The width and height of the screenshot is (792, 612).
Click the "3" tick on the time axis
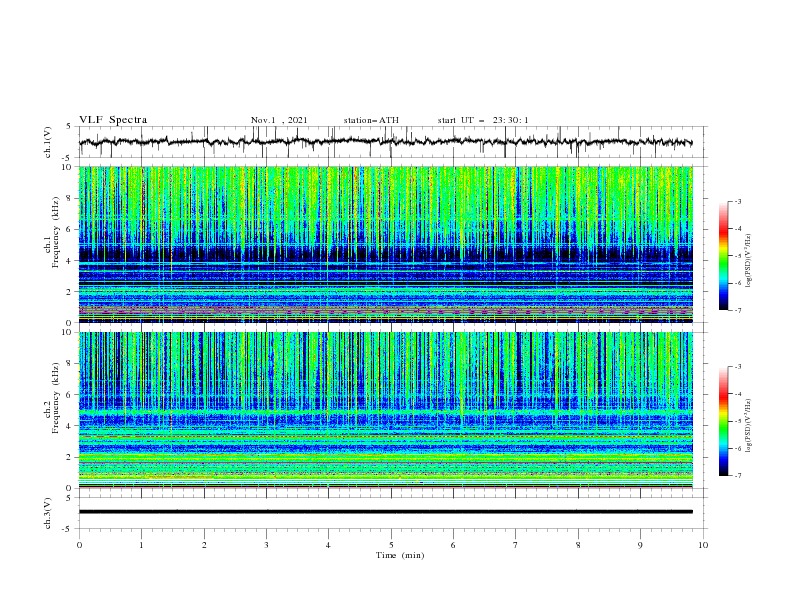(x=266, y=545)
